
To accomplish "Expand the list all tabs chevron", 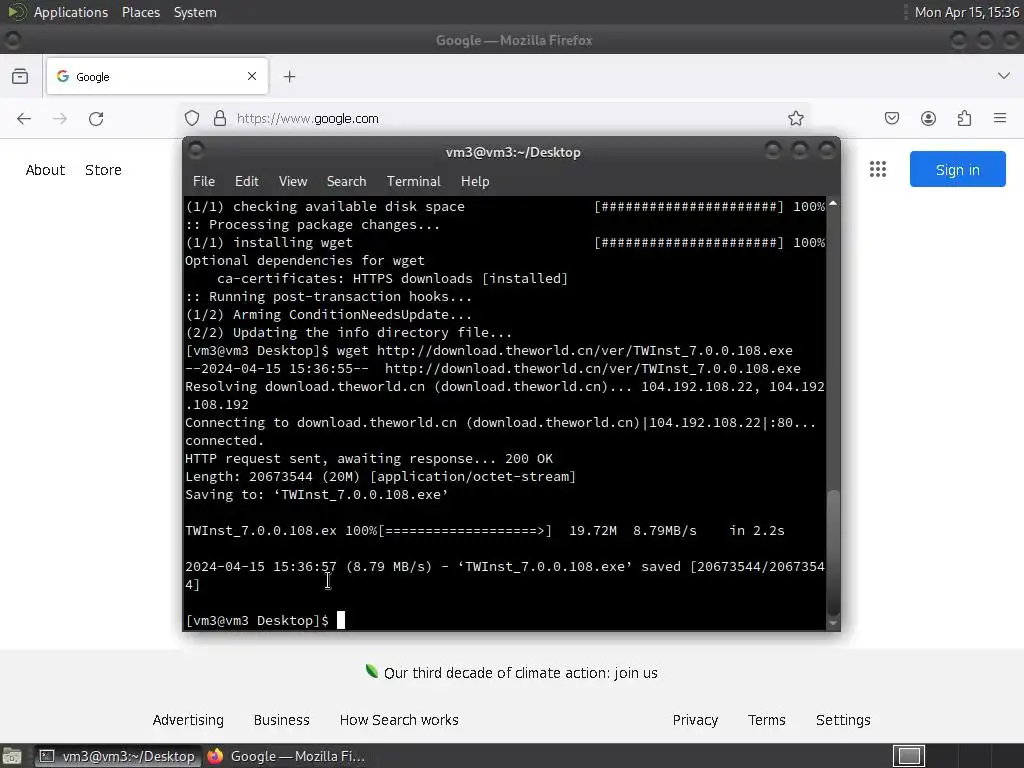I will [1004, 76].
